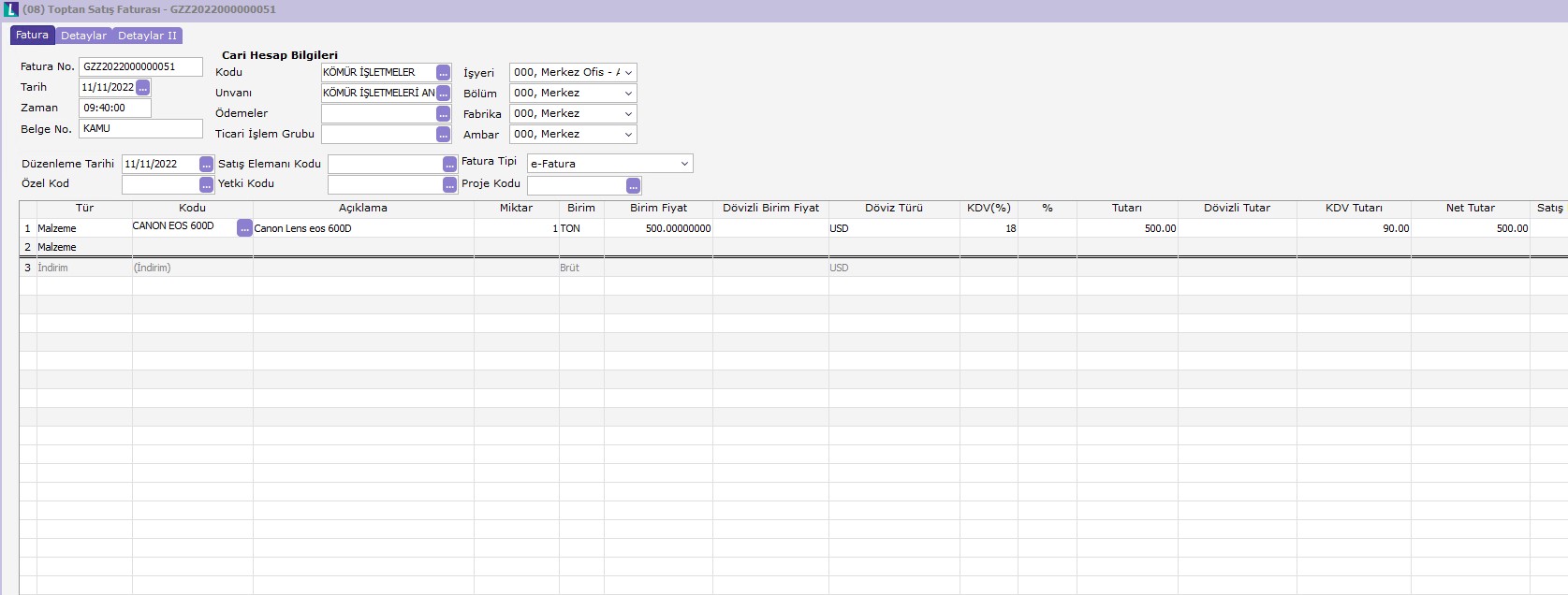This screenshot has width=1568, height=595.
Task: Open the Düzenleme Tarihi date picker
Action: [x=206, y=165]
